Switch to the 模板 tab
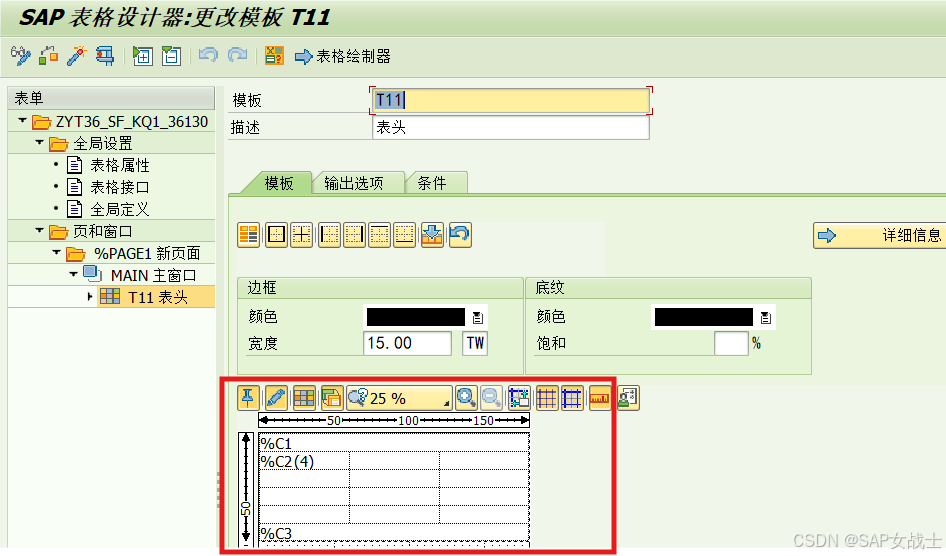Viewport: 946px width, 556px height. click(279, 183)
